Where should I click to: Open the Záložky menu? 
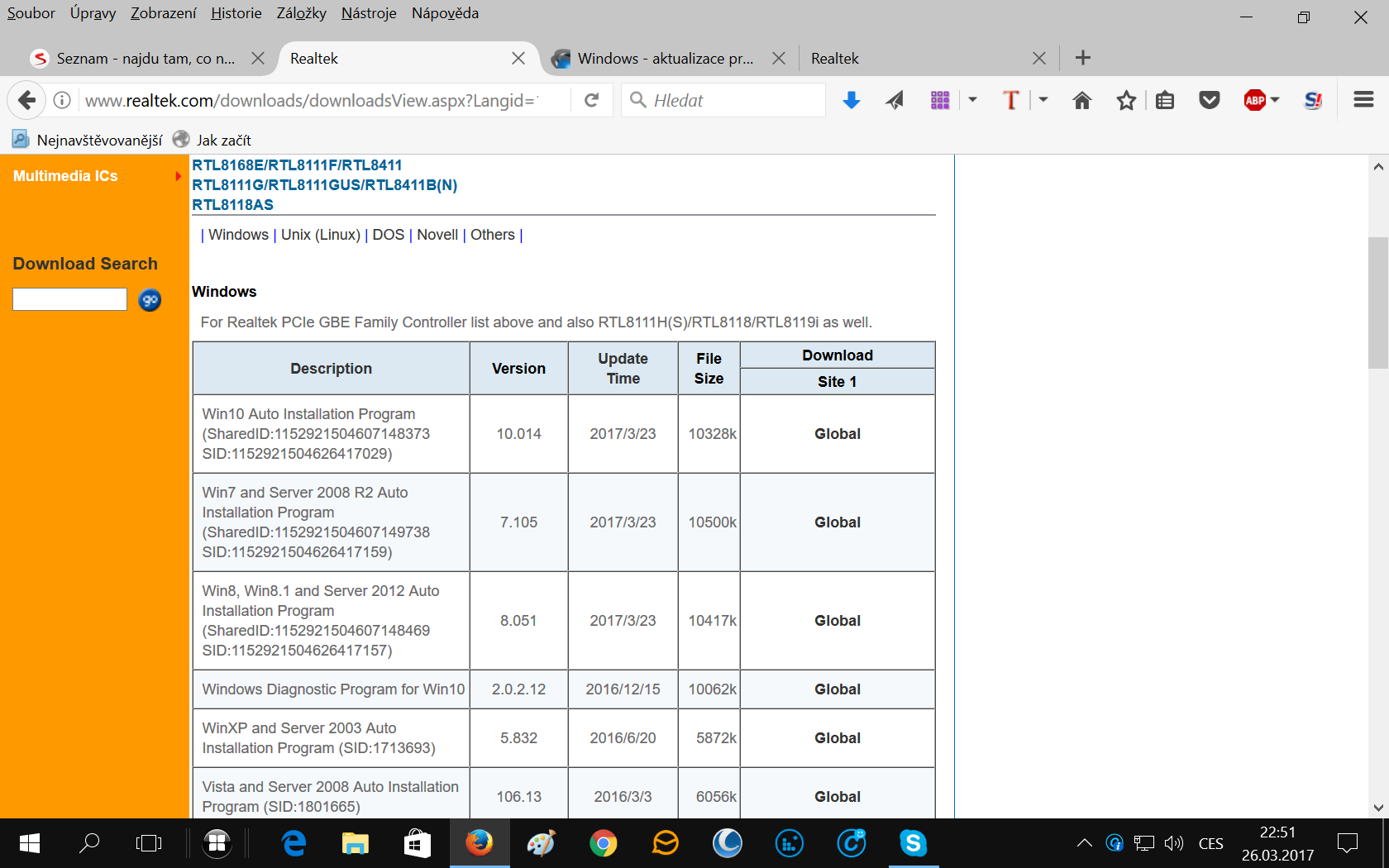tap(301, 13)
